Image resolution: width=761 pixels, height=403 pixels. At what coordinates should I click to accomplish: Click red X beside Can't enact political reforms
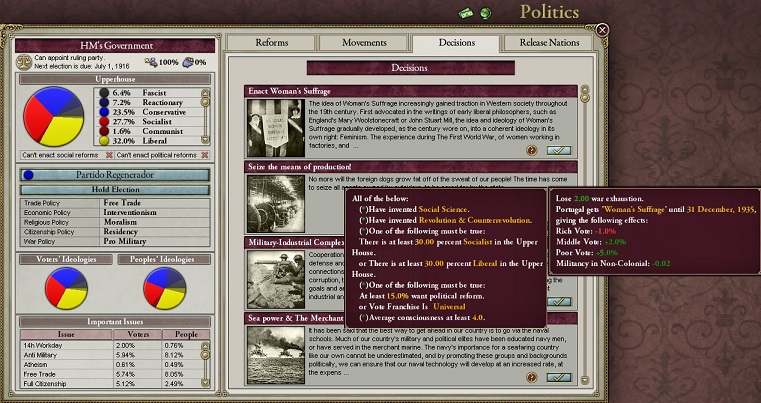[x=205, y=155]
